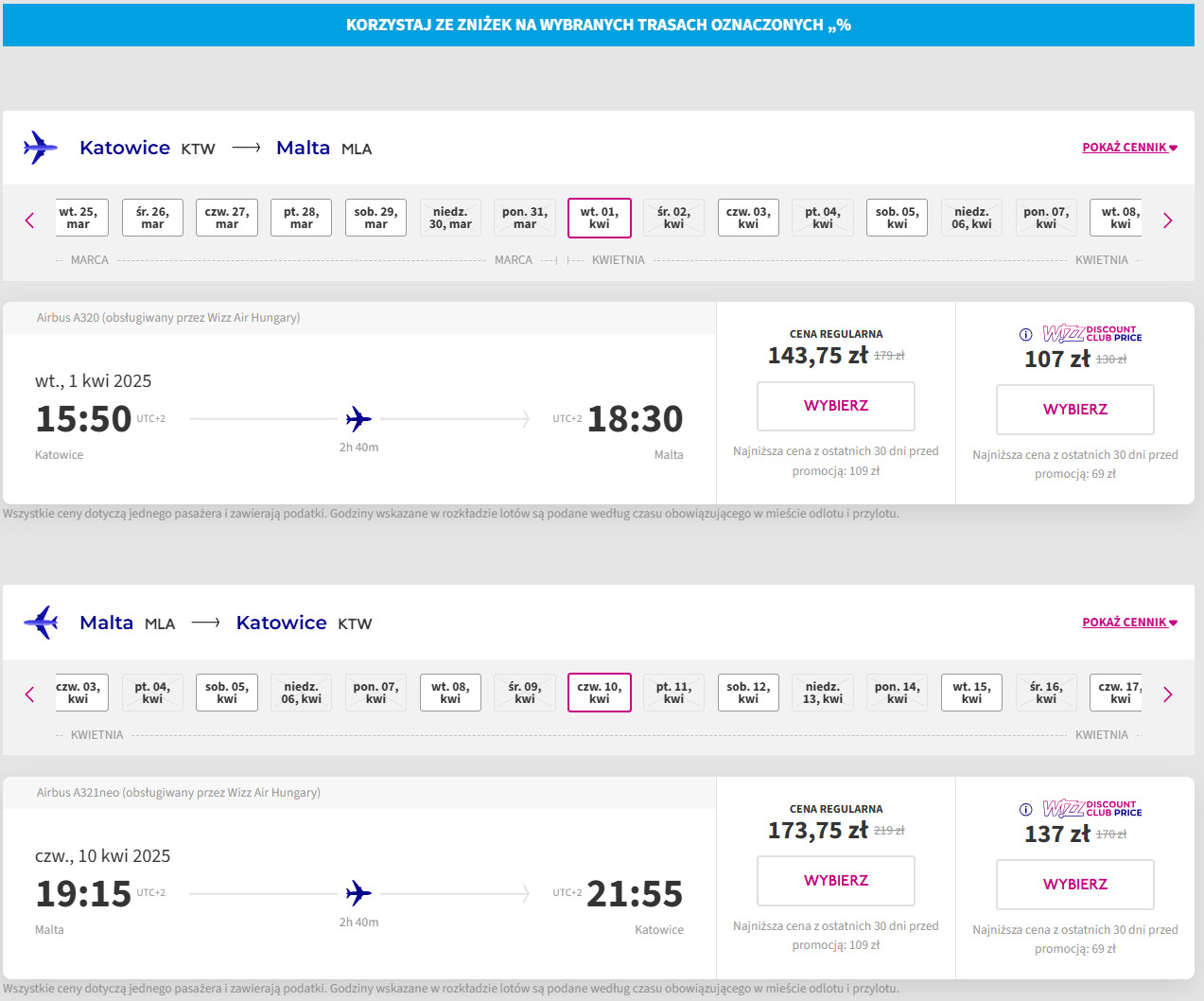The image size is (1204, 1001).
Task: Click the blue discount promo banner
Action: pos(598,26)
